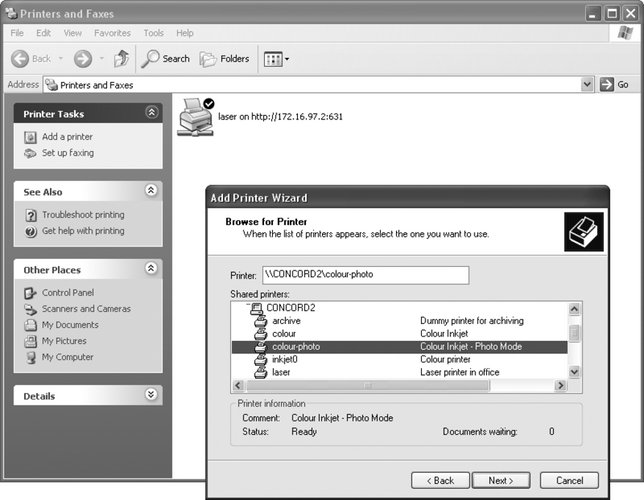The height and width of the screenshot is (500, 644).
Task: Collapse the Printer Tasks panel
Action: click(x=151, y=113)
